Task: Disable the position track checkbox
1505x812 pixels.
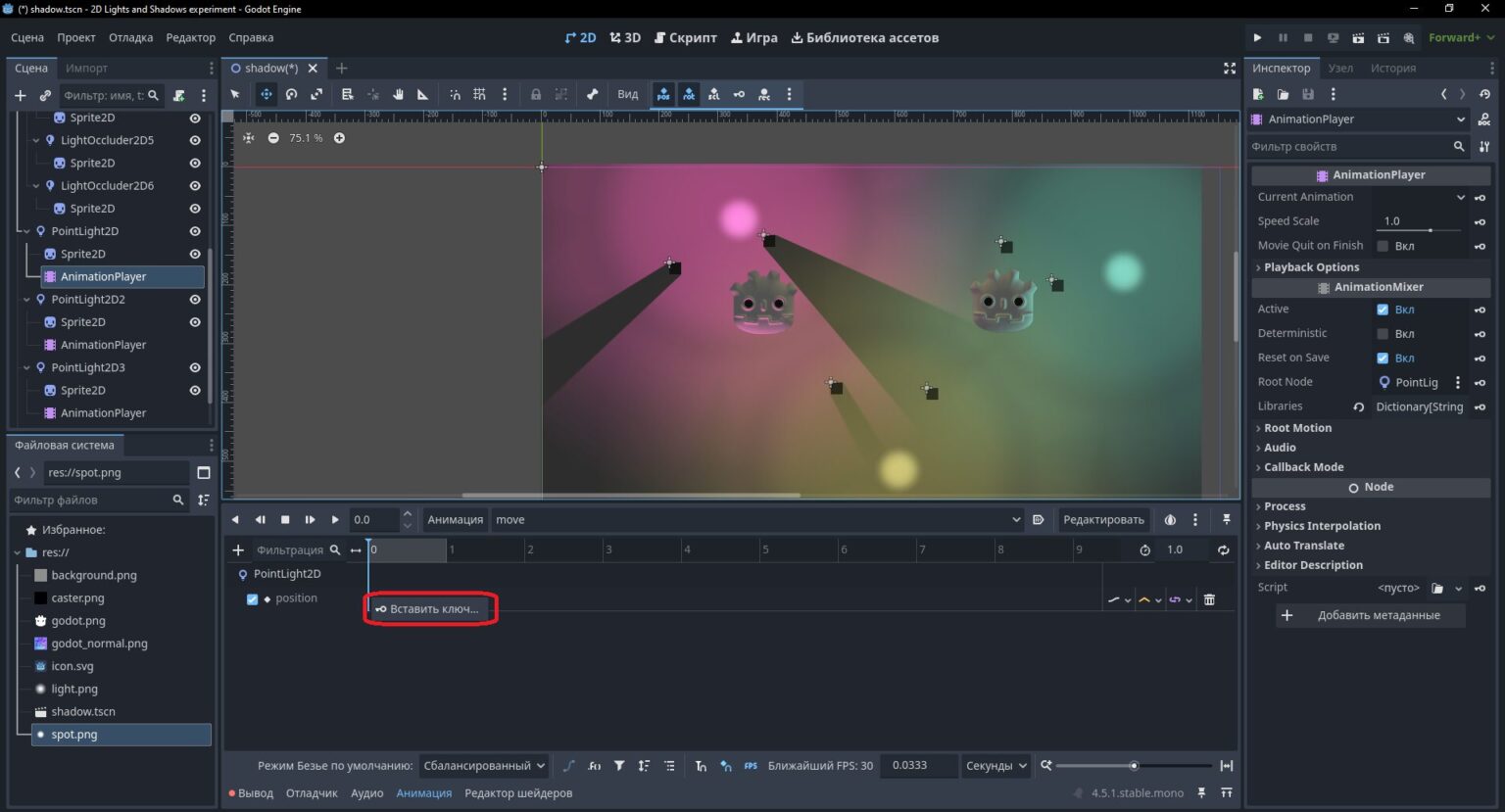Action: [252, 599]
